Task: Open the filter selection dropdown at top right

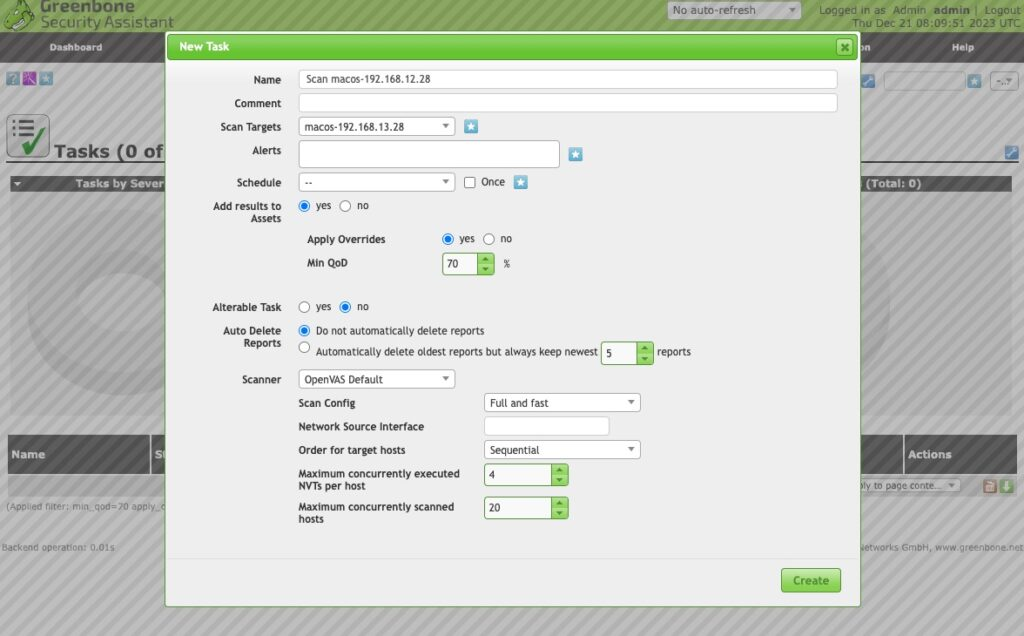Action: (x=1004, y=81)
